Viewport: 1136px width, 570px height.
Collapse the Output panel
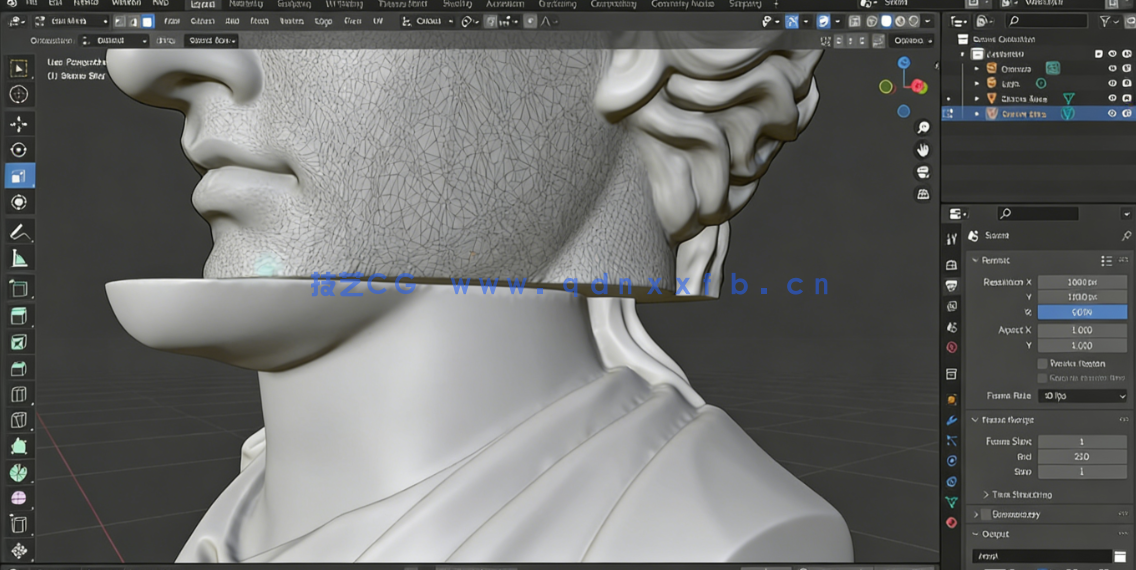[x=975, y=535]
